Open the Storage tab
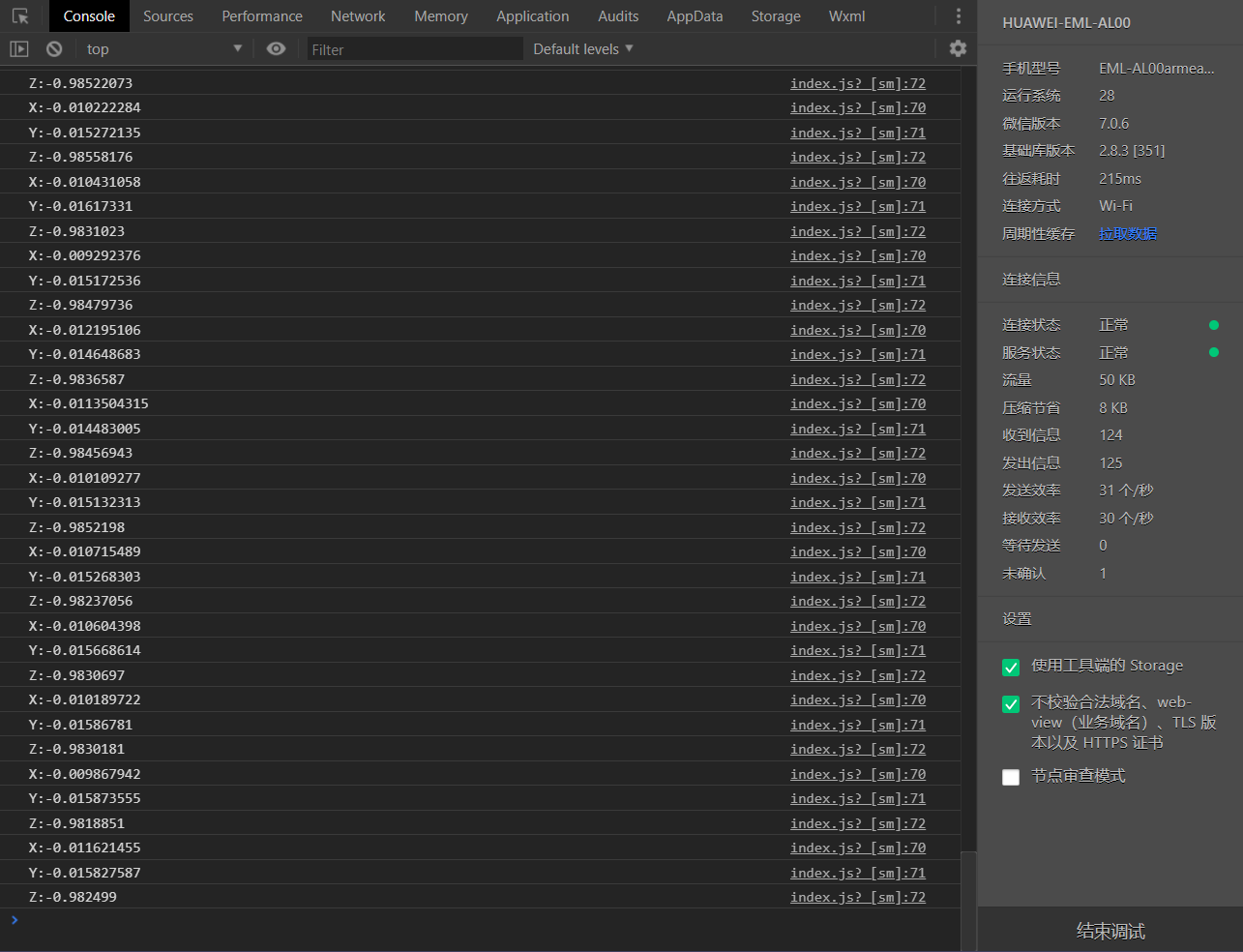 (776, 16)
